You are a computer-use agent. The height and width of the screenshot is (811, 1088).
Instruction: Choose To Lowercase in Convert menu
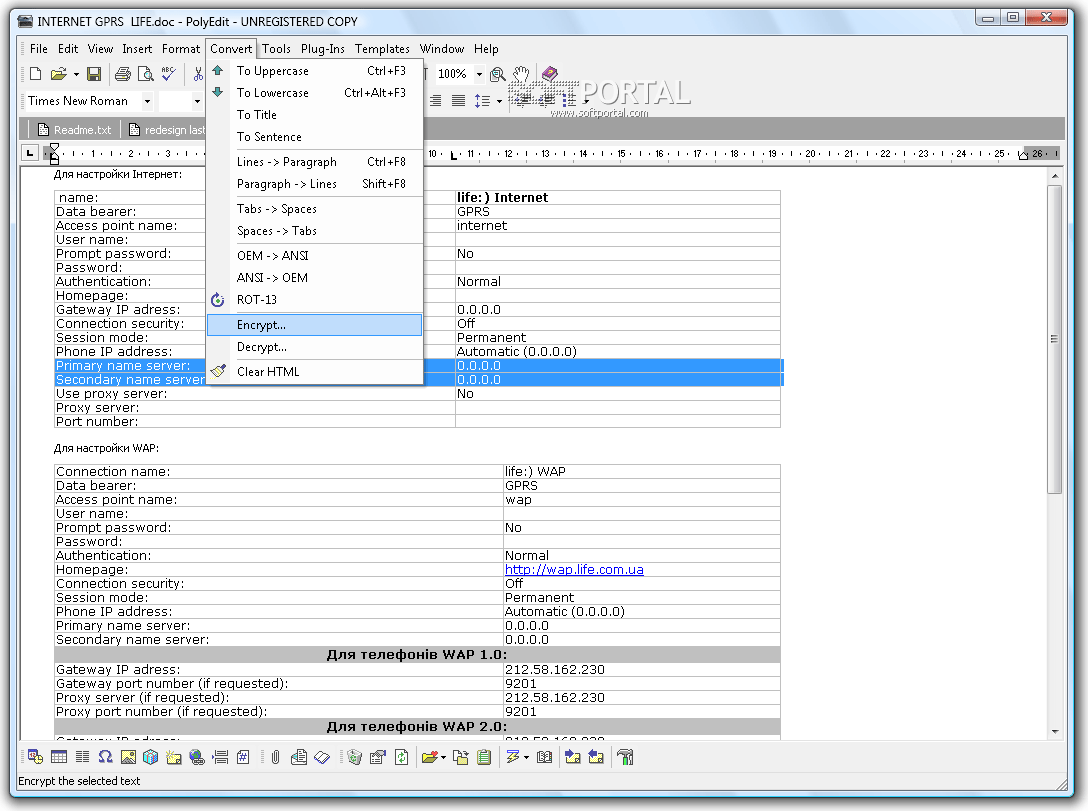click(314, 93)
